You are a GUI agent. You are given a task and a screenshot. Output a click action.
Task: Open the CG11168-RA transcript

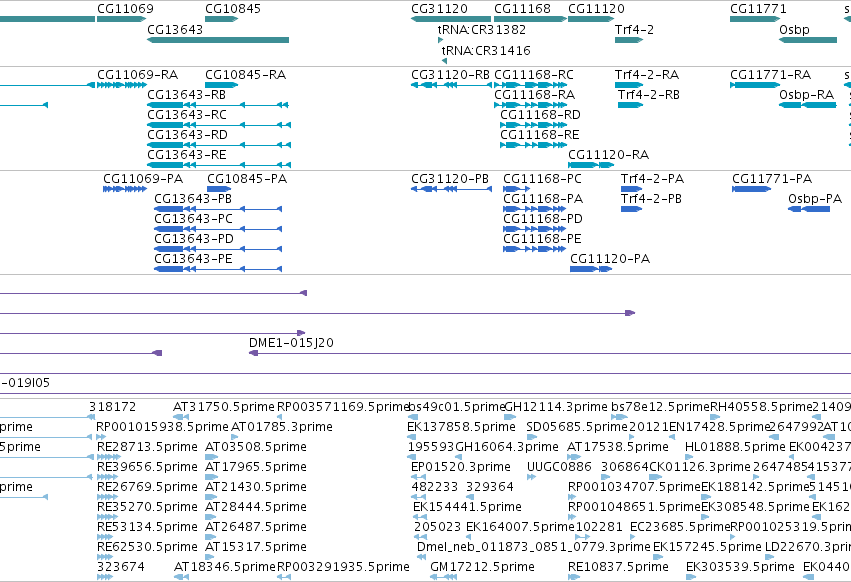[530, 105]
